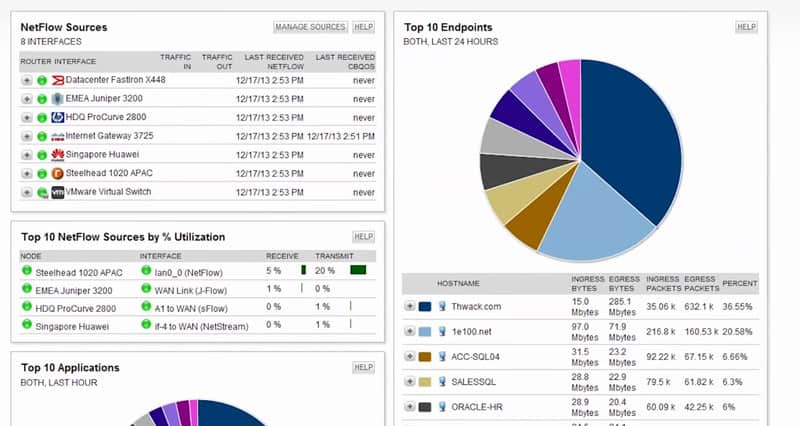Open the Thwack.com hostname link
The image size is (800, 426).
476,306
